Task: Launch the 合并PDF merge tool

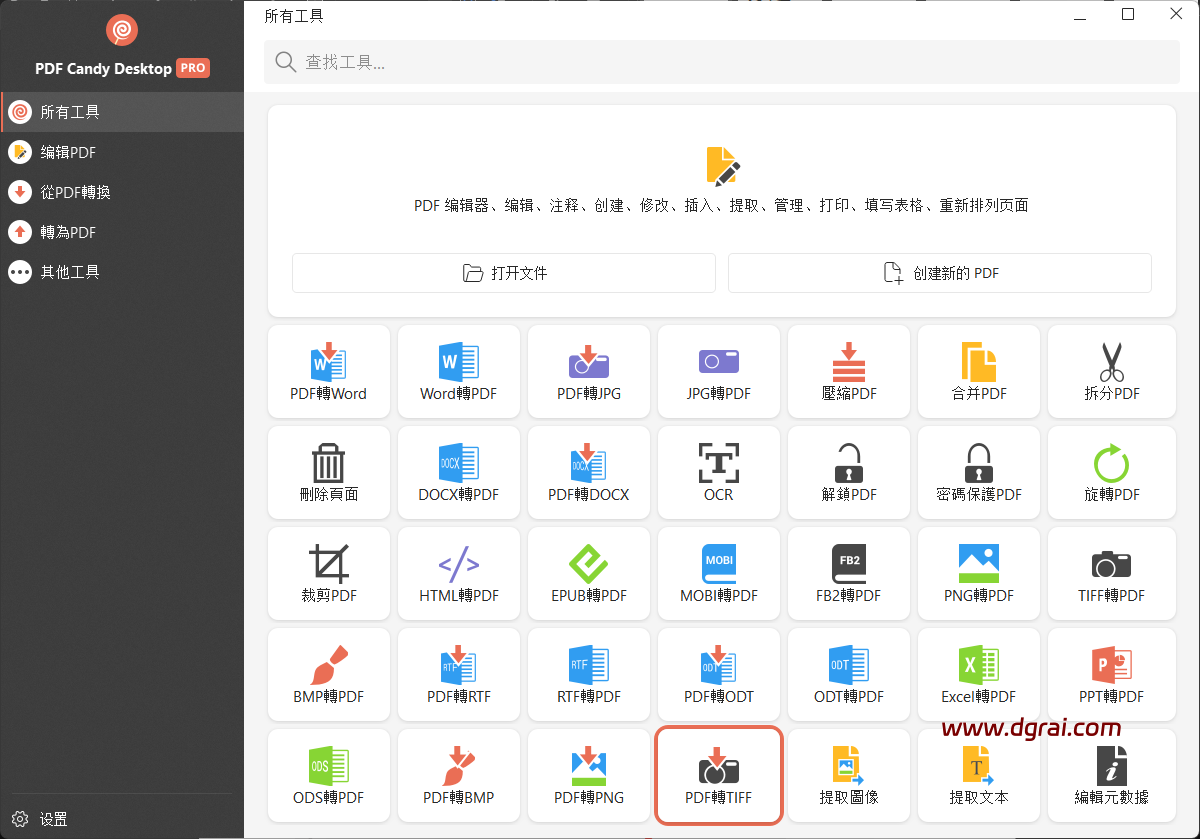Action: [978, 371]
